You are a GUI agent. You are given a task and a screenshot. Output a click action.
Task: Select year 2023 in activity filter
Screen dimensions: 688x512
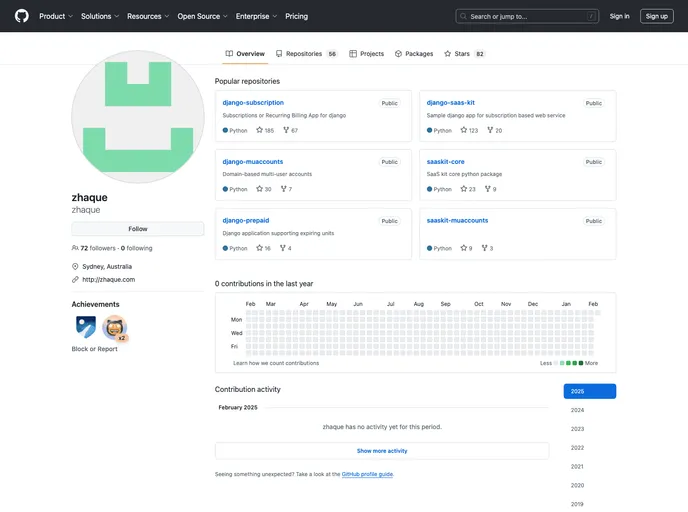pyautogui.click(x=590, y=429)
